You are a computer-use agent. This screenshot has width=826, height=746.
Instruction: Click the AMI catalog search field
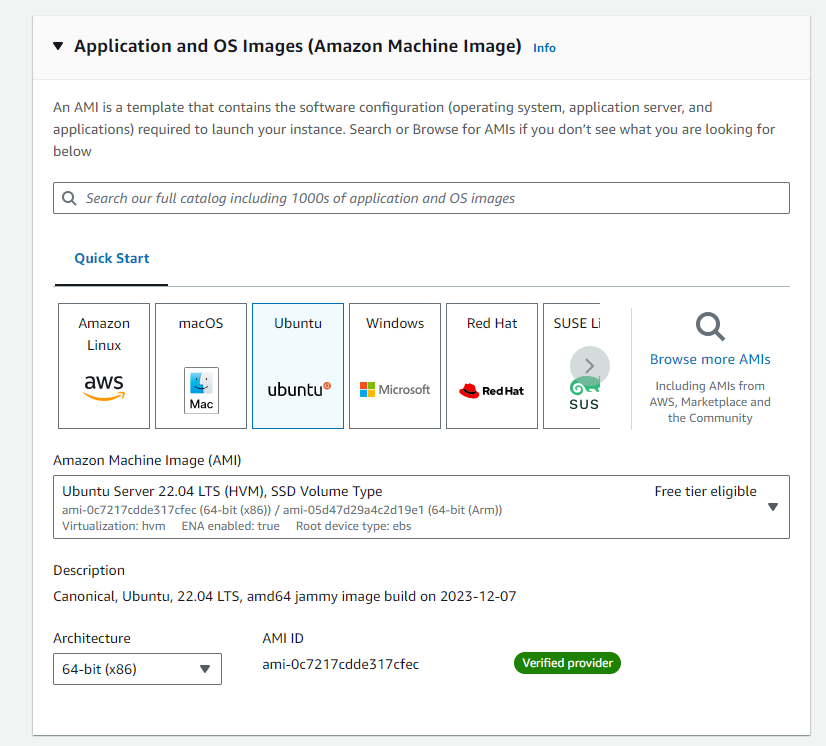click(420, 197)
